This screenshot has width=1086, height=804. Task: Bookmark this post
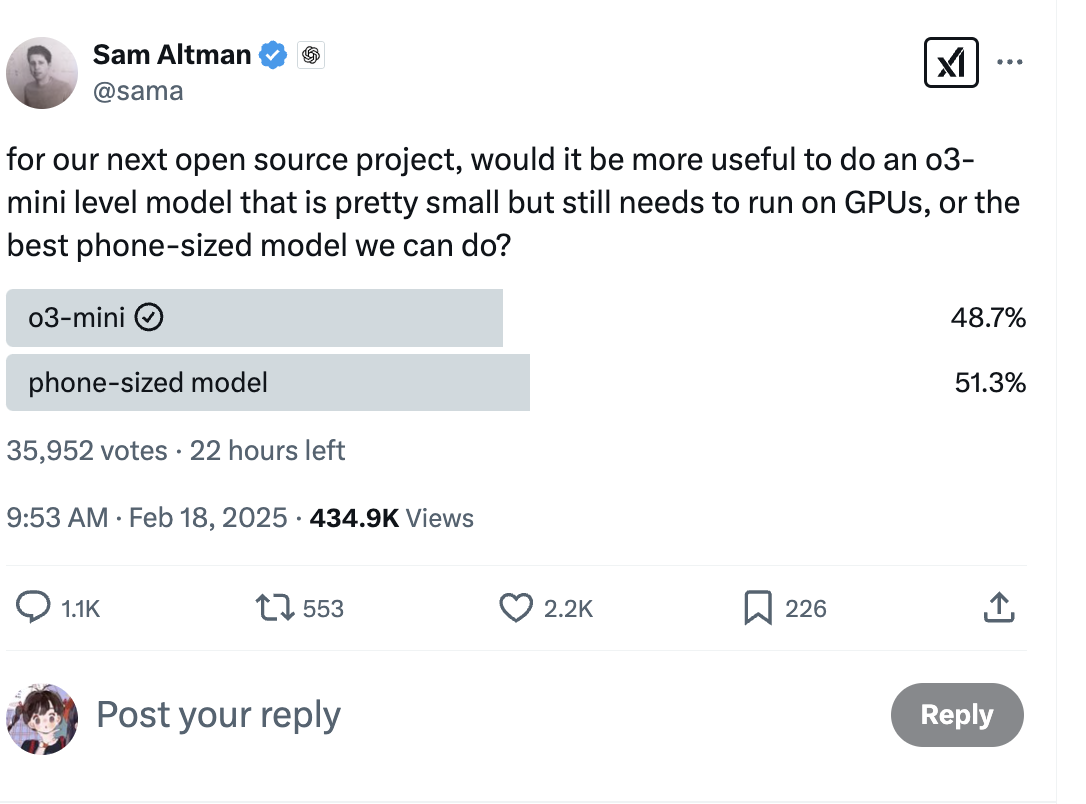pyautogui.click(x=758, y=607)
